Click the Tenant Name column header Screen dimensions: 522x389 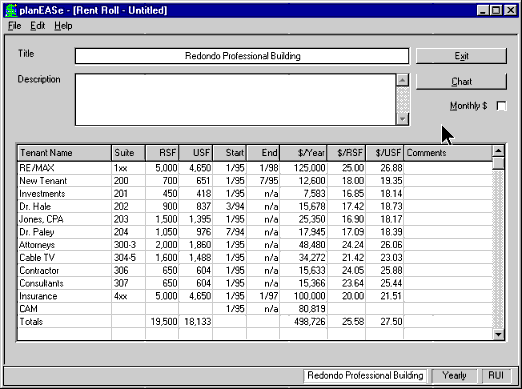64,153
